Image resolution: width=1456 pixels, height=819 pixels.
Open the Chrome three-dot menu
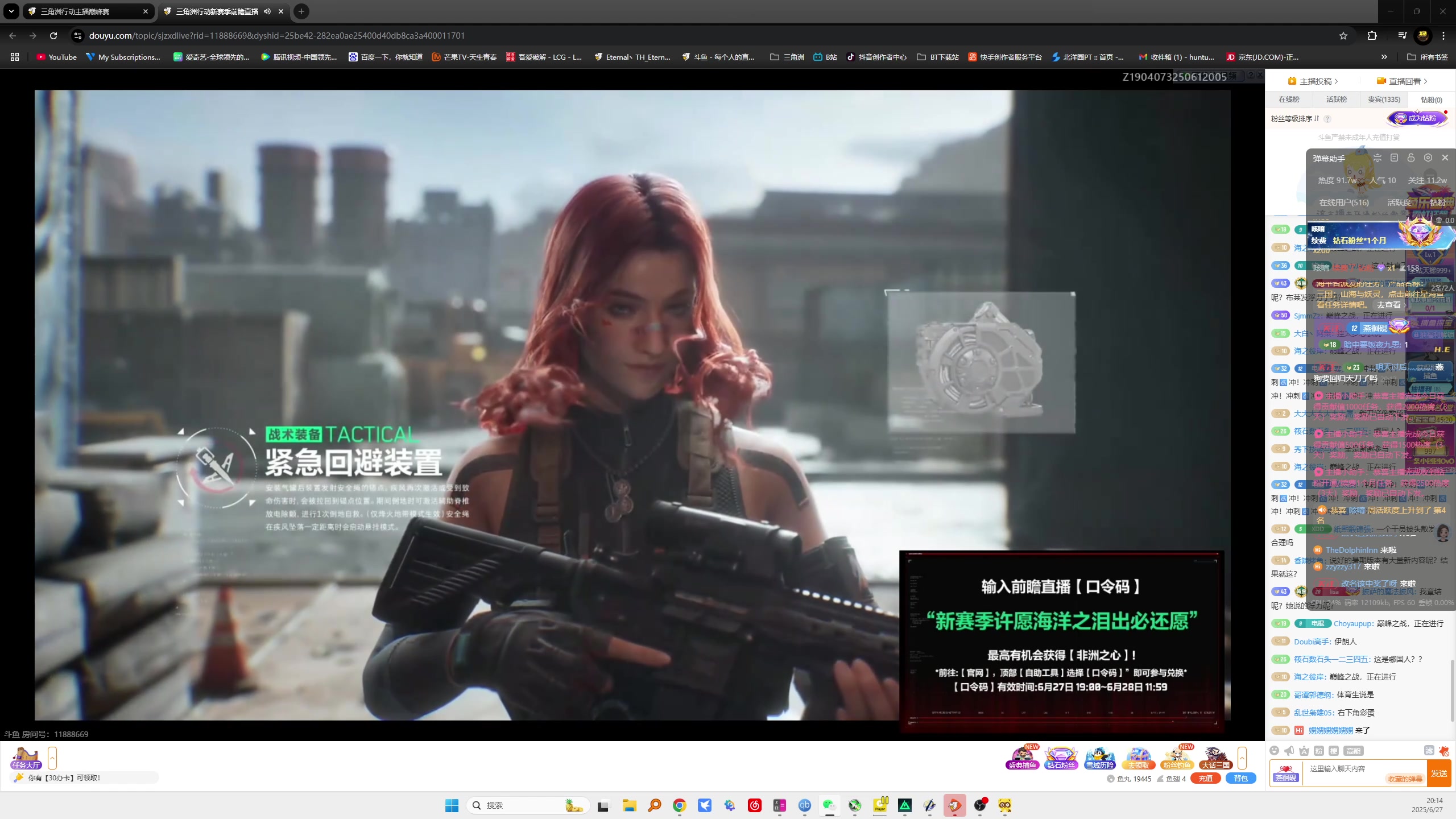coord(1443,35)
